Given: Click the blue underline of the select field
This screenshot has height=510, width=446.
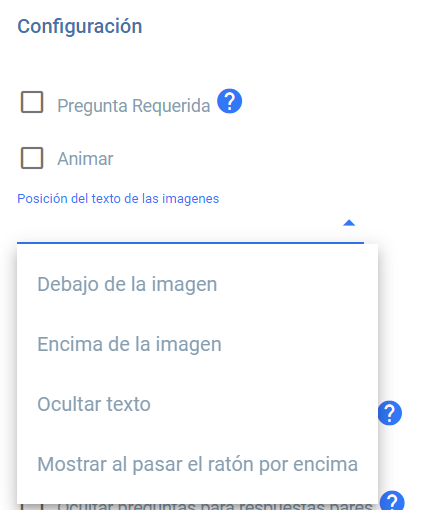Looking at the screenshot, I should click(x=190, y=243).
